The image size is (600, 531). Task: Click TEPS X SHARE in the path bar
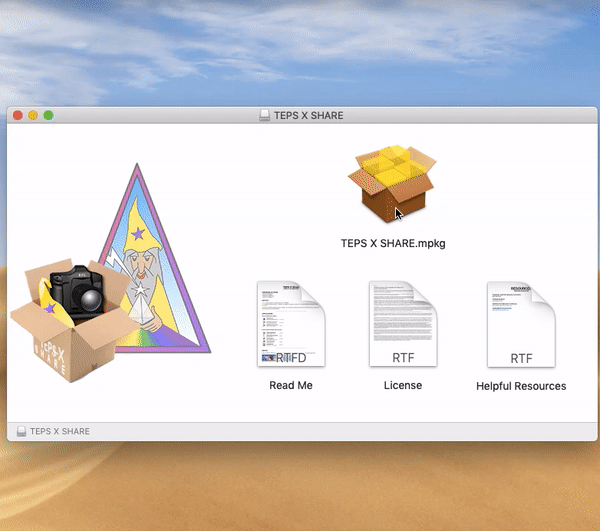[60, 431]
